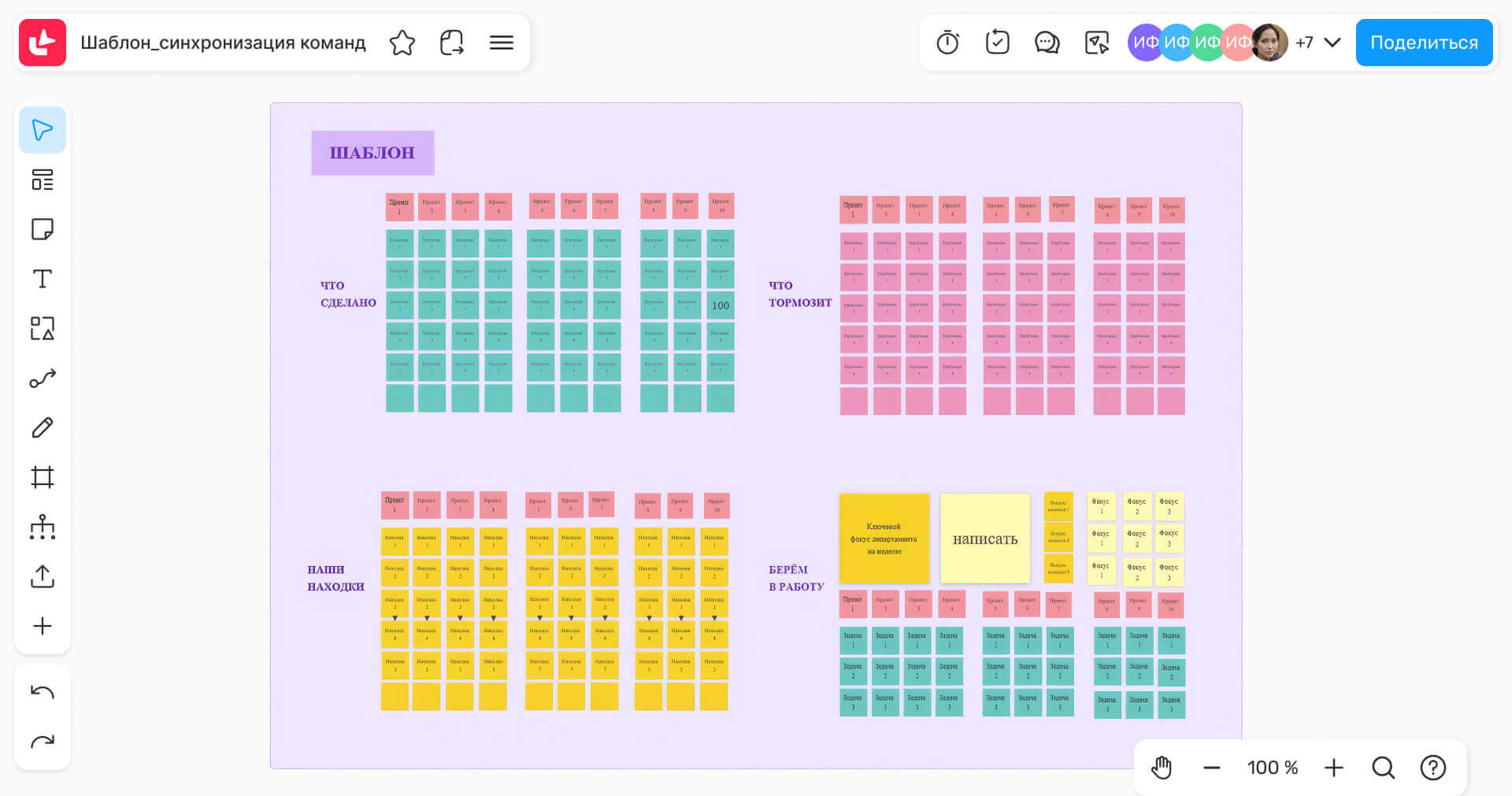The width and height of the screenshot is (1512, 796).
Task: Toggle the hand pan mode
Action: coord(1162,768)
